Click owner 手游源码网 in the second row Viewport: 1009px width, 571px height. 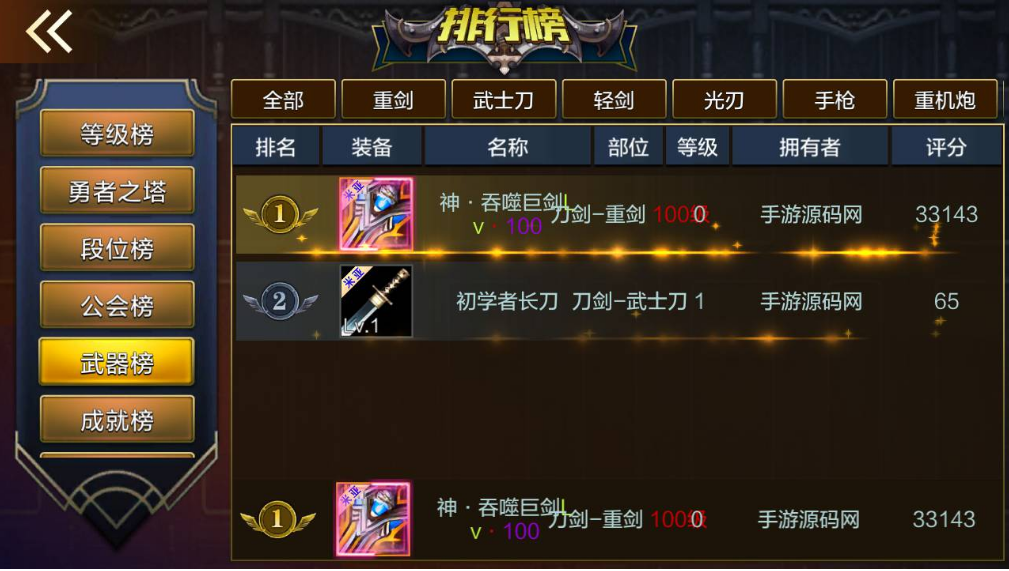click(811, 301)
